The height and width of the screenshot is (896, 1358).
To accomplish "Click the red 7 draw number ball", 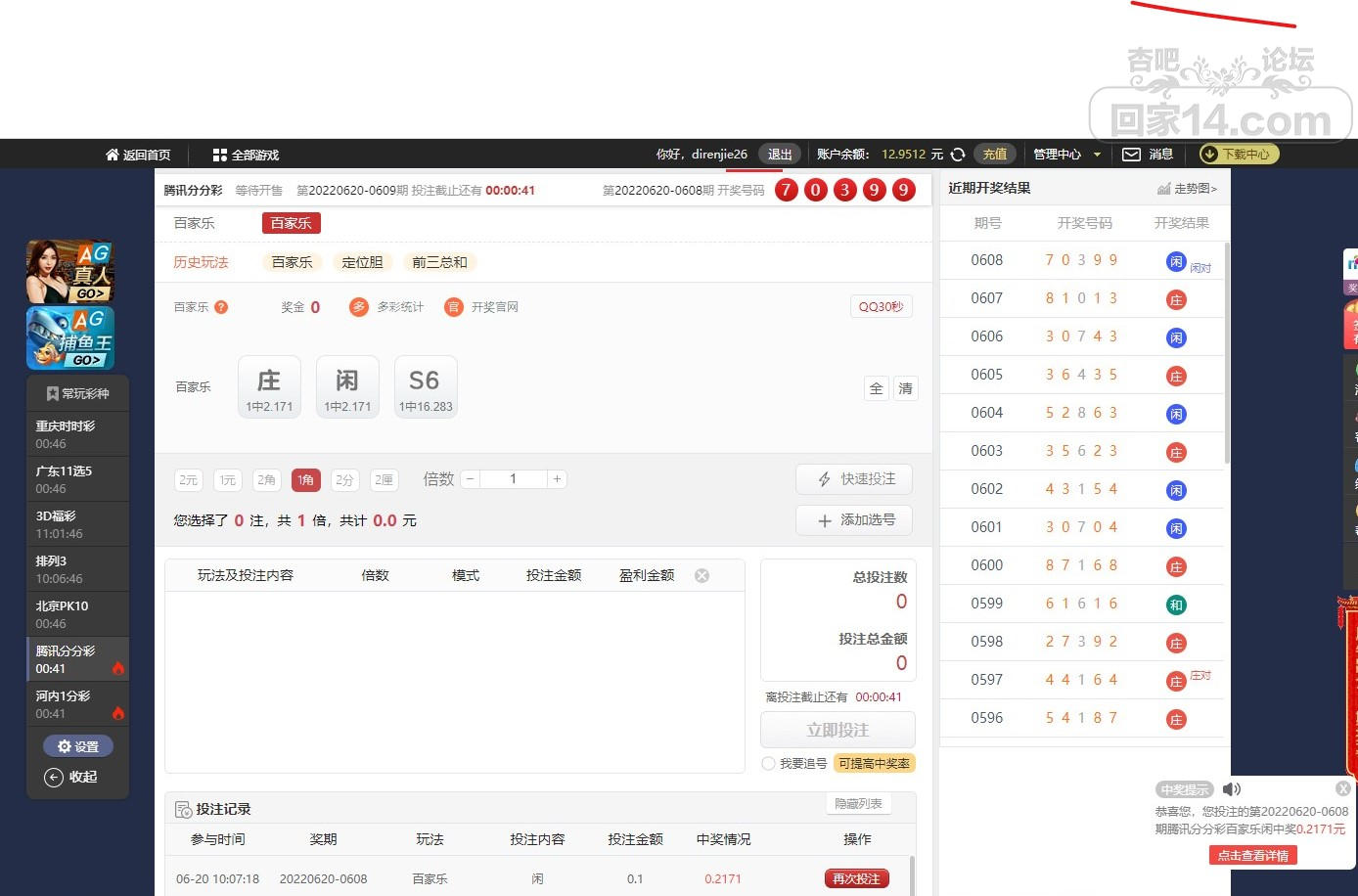I will tap(787, 190).
